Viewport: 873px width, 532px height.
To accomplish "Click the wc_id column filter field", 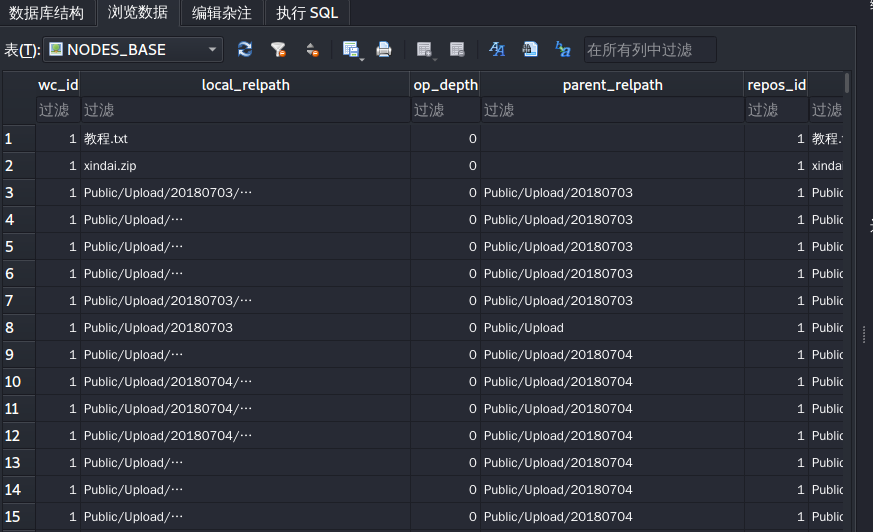I will tap(58, 110).
